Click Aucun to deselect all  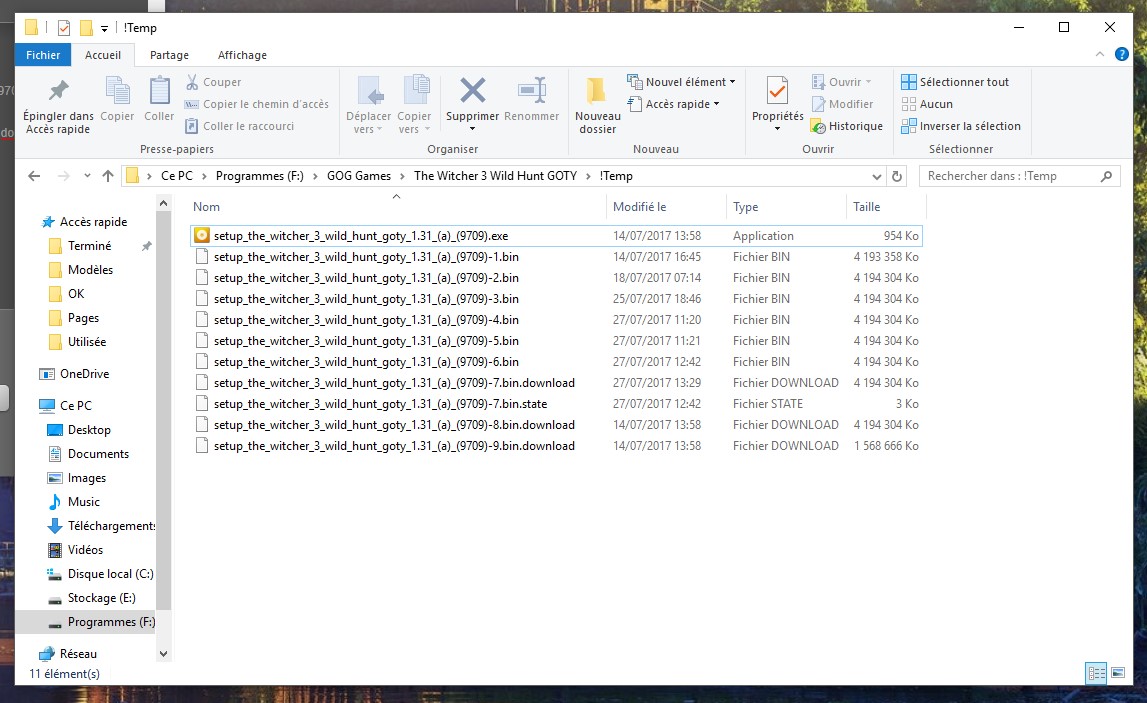point(927,104)
